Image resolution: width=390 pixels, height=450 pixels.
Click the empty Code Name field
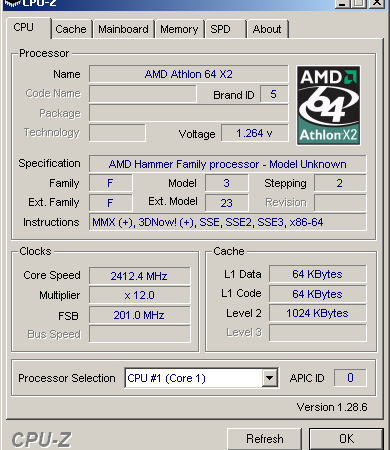[143, 94]
